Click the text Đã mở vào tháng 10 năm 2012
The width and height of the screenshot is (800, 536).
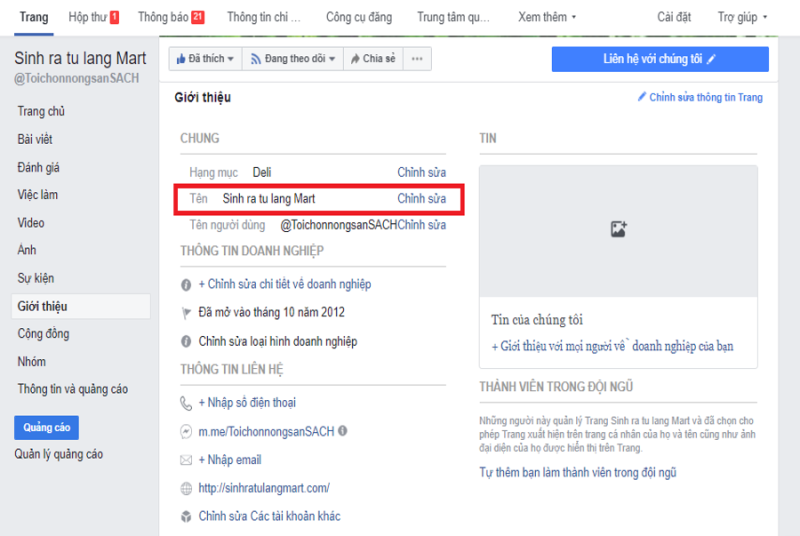click(271, 312)
